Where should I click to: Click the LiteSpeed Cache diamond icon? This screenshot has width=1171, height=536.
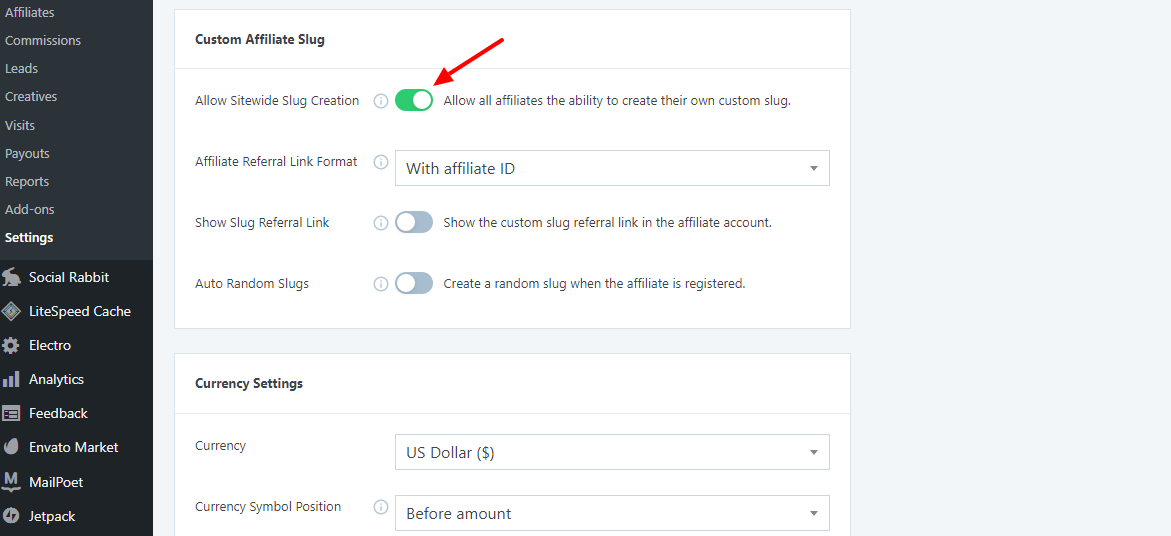[x=11, y=311]
